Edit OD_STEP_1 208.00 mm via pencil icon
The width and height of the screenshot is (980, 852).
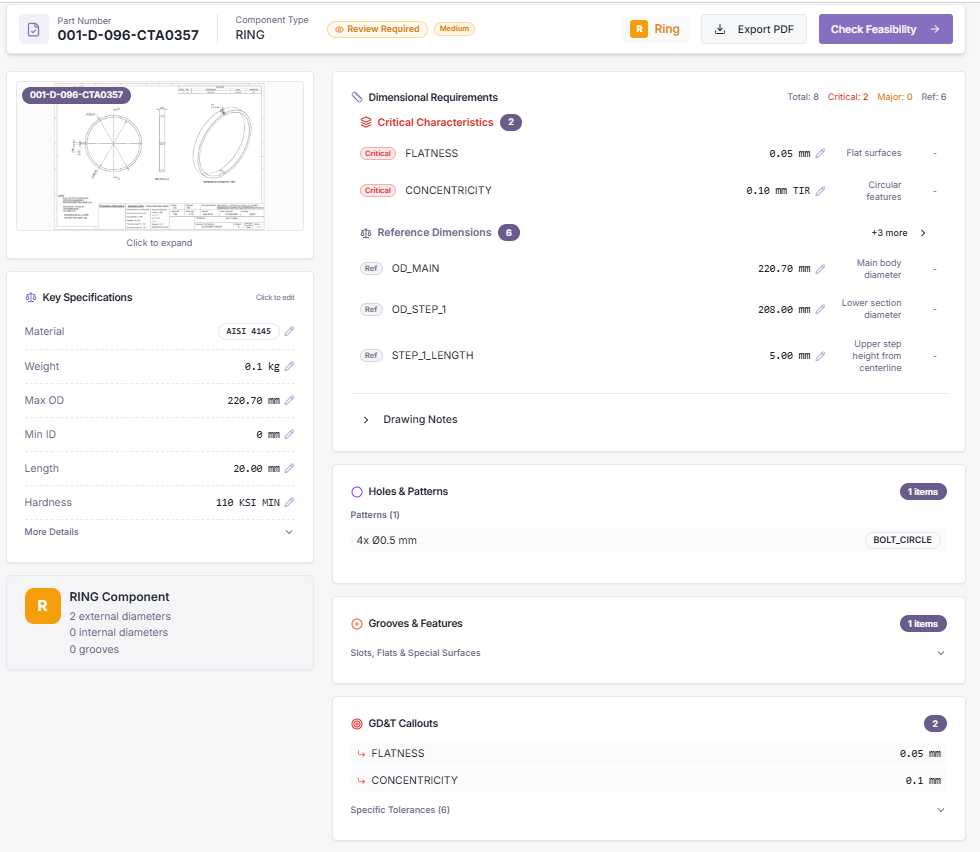821,310
